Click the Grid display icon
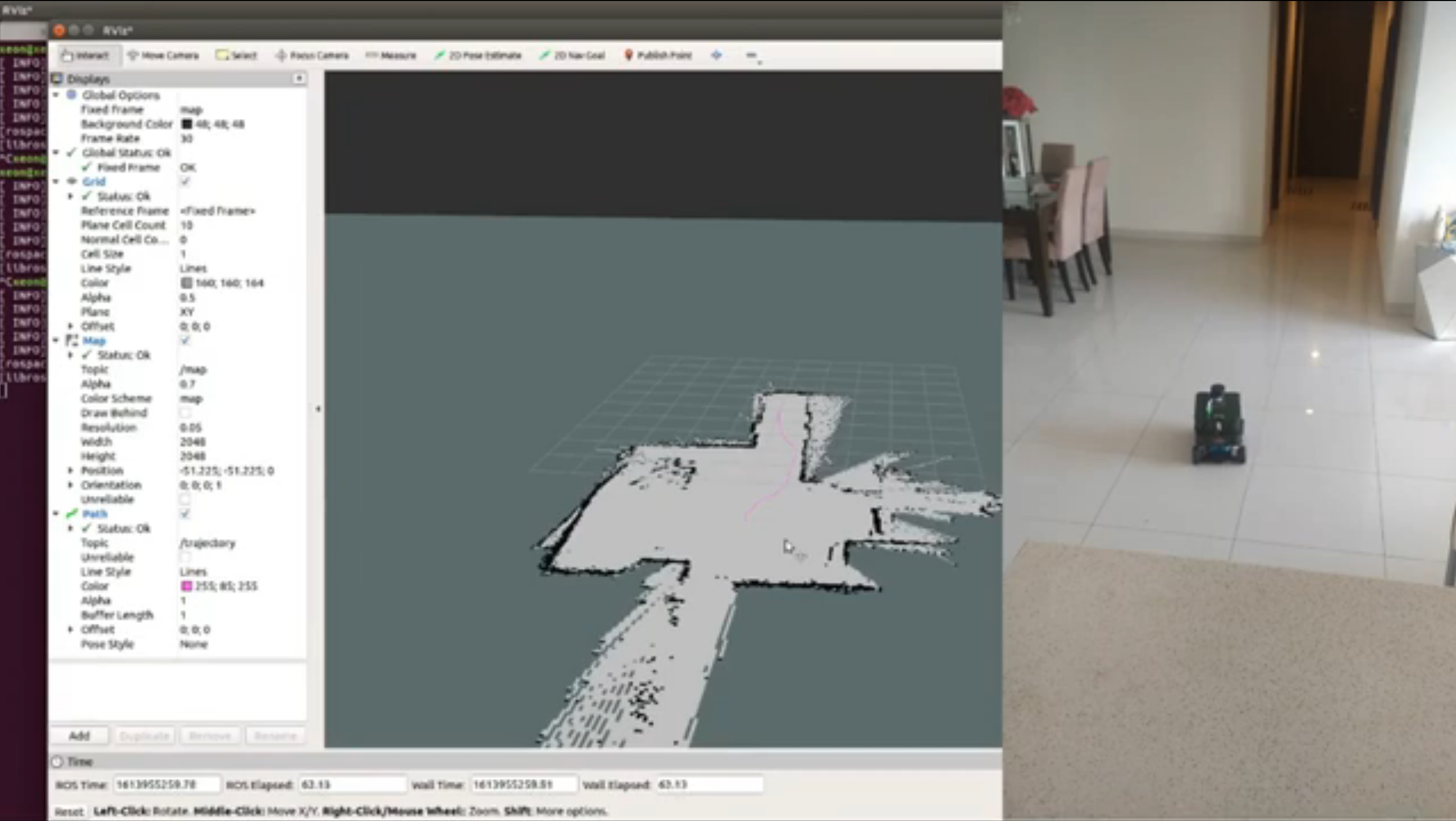Viewport: 1456px width, 821px height. pos(72,182)
